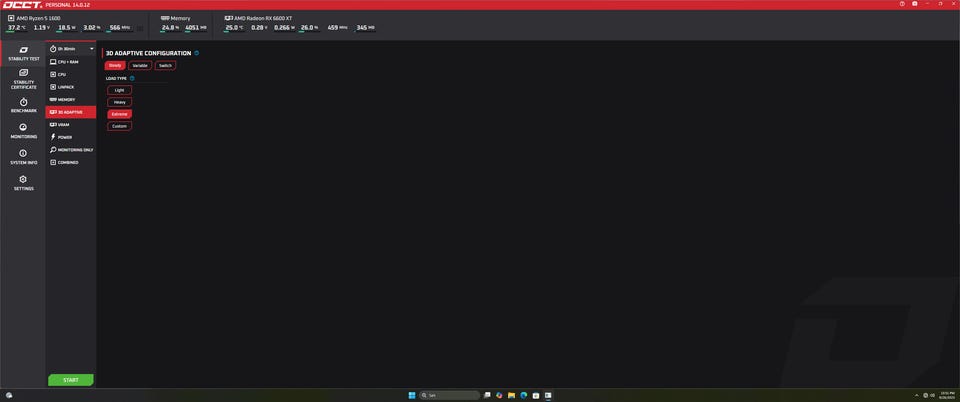Choose the Linpack test
This screenshot has height=402, width=960.
(71, 87)
